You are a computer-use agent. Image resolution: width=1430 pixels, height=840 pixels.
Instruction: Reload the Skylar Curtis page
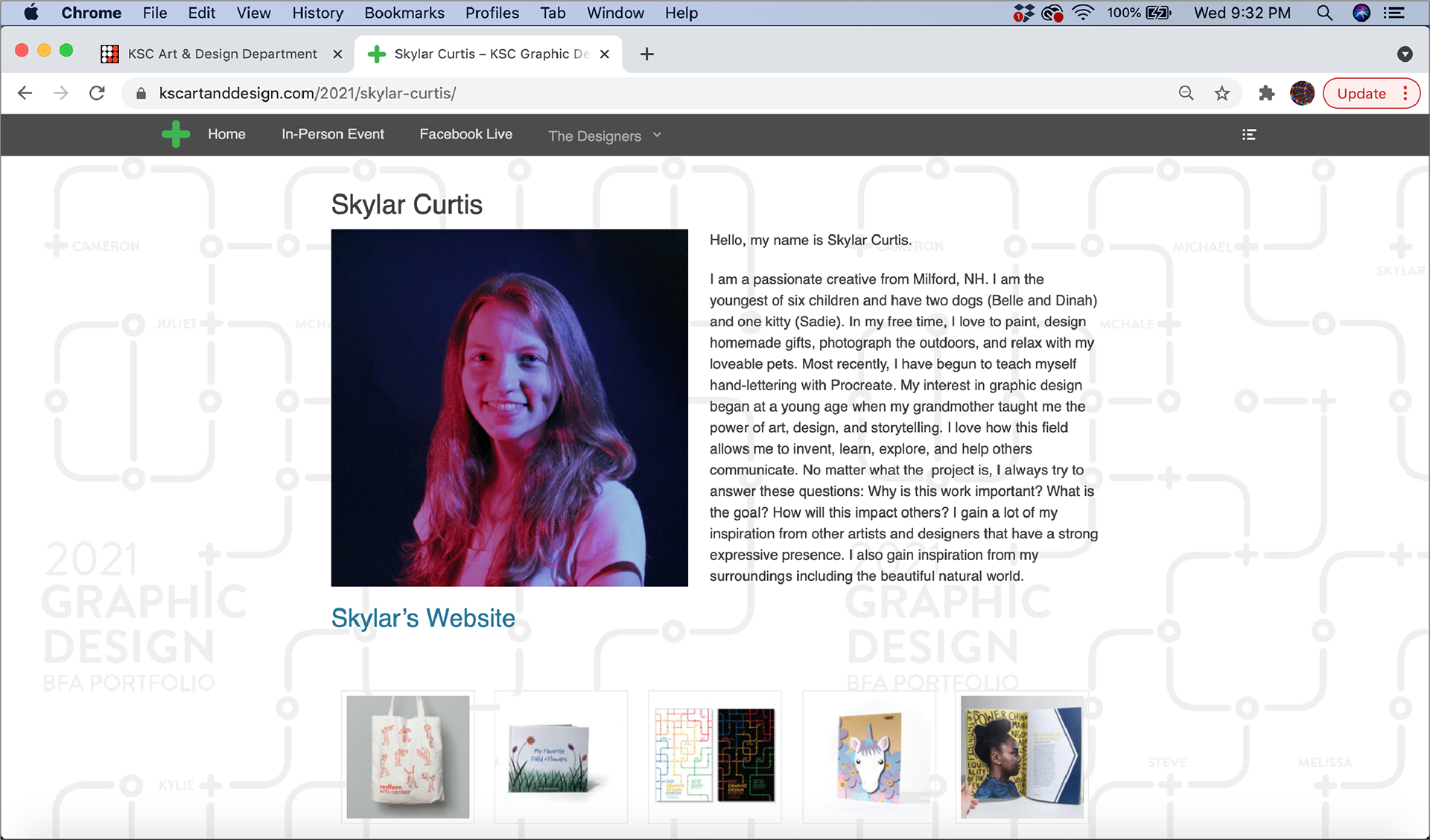[97, 93]
